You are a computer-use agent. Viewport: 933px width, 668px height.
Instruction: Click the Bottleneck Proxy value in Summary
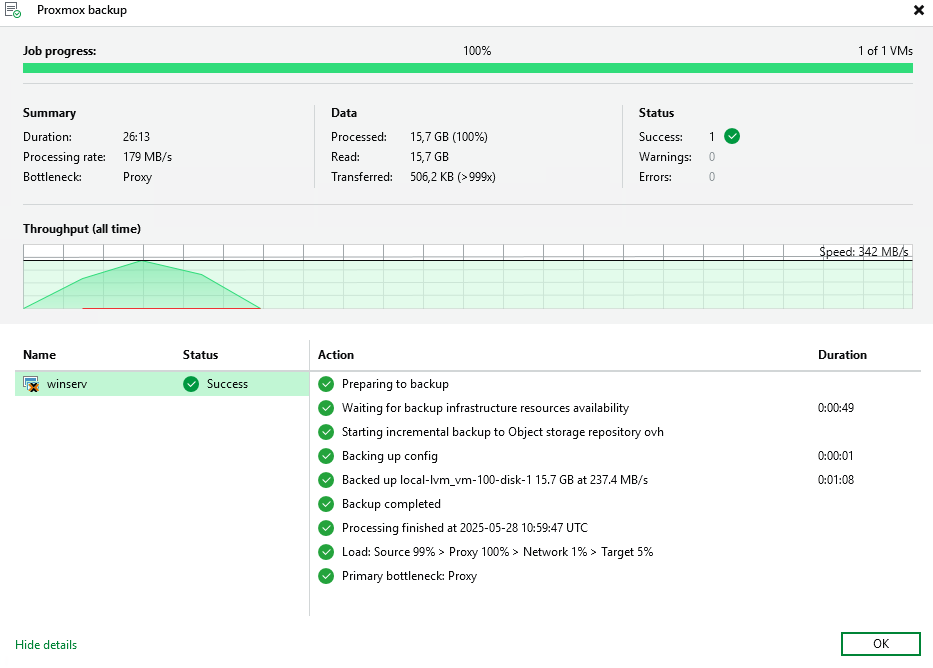(137, 177)
